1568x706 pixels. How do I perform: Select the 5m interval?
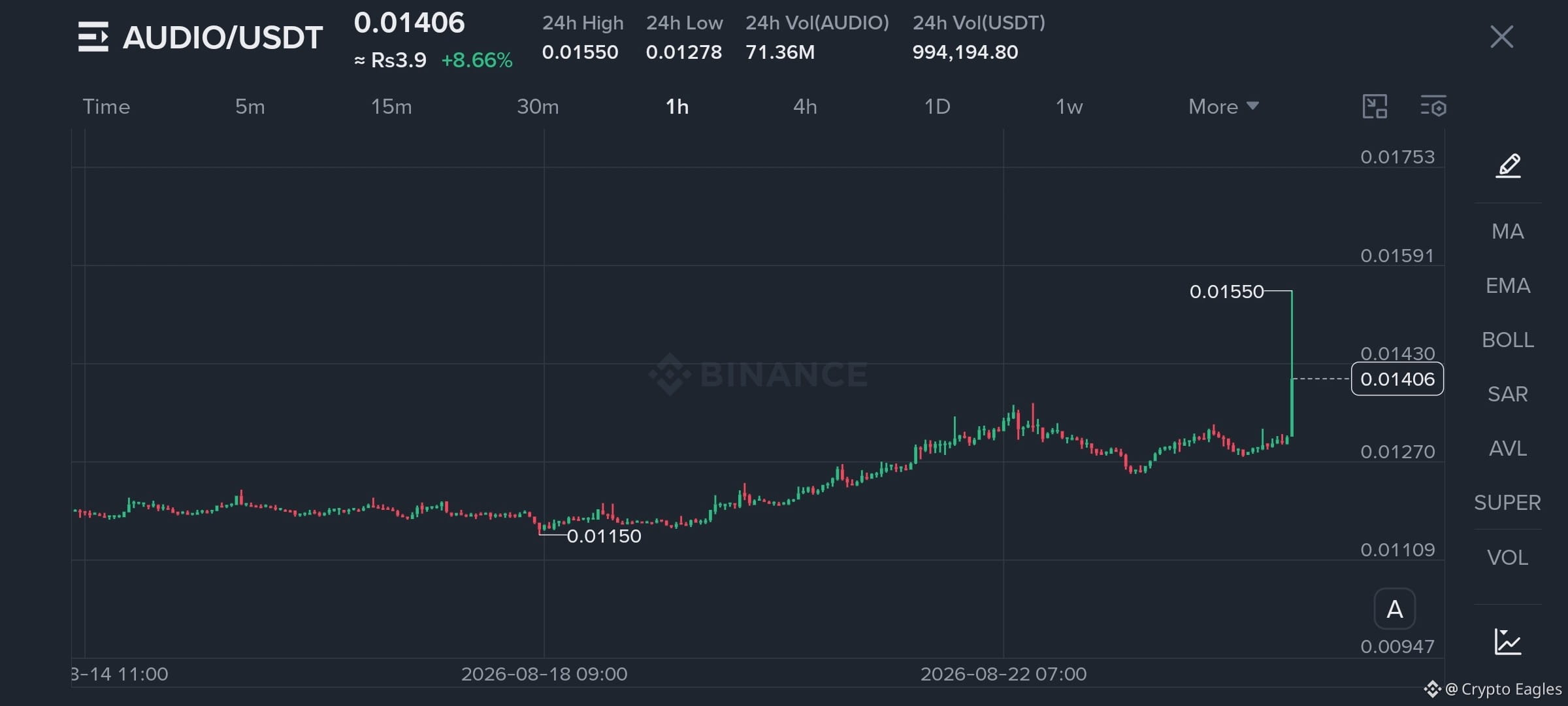(250, 107)
